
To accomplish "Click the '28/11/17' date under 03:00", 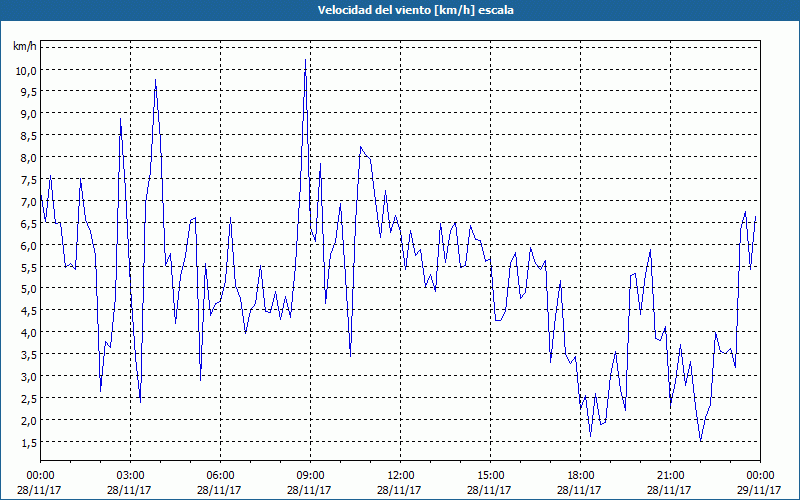I will point(129,490).
